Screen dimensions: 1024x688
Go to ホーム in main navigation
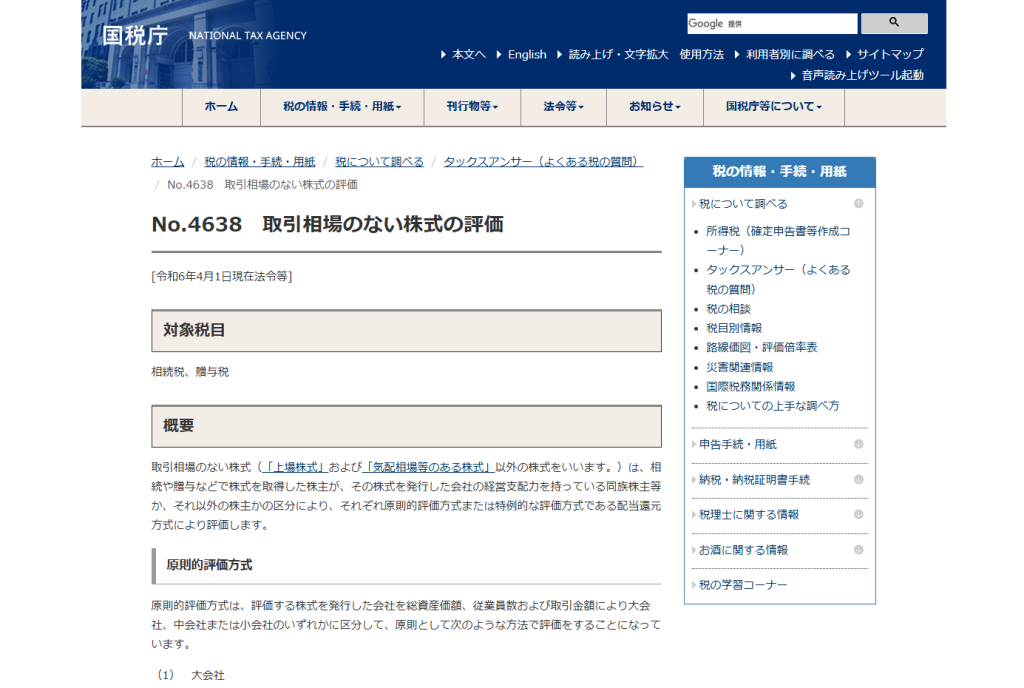(221, 107)
